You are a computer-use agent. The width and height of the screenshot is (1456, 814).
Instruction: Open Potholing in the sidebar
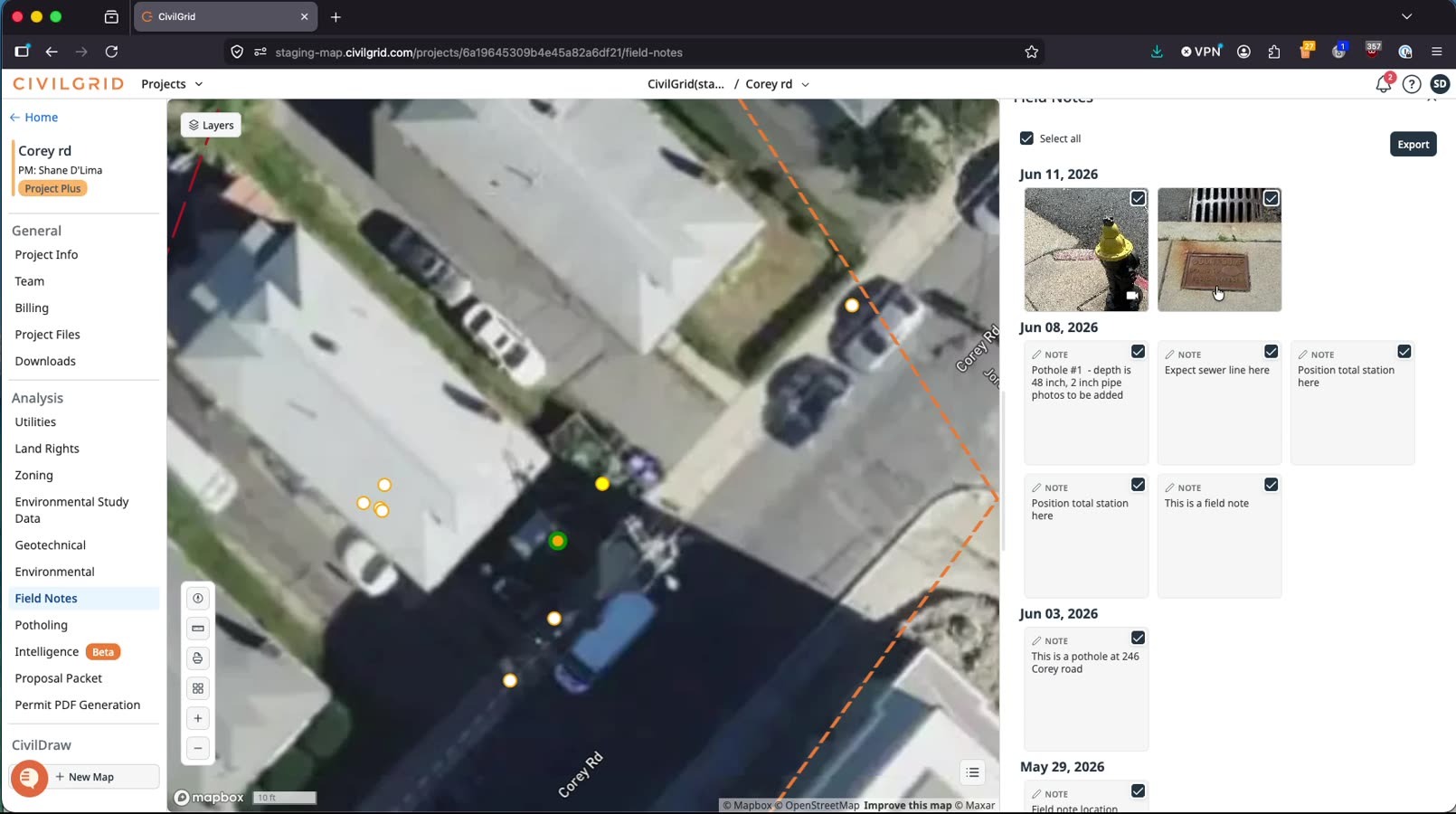pos(42,625)
